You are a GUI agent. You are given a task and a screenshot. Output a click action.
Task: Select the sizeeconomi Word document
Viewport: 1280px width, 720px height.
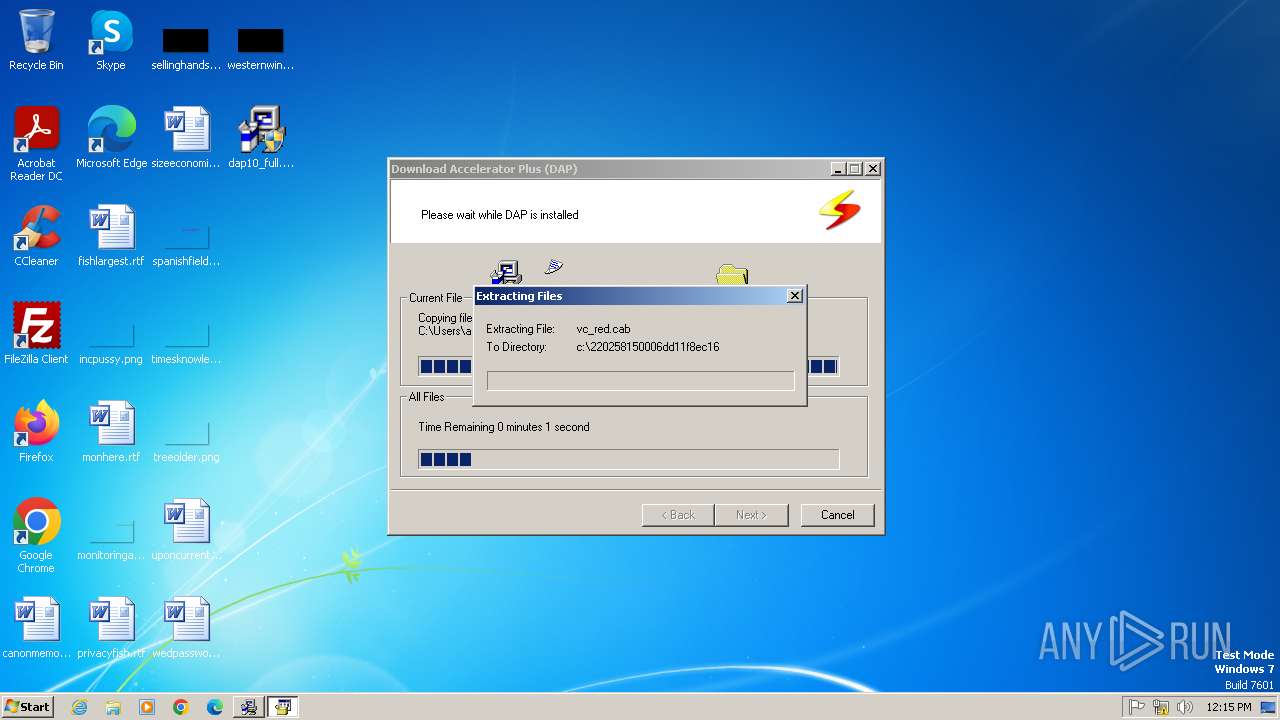click(186, 138)
